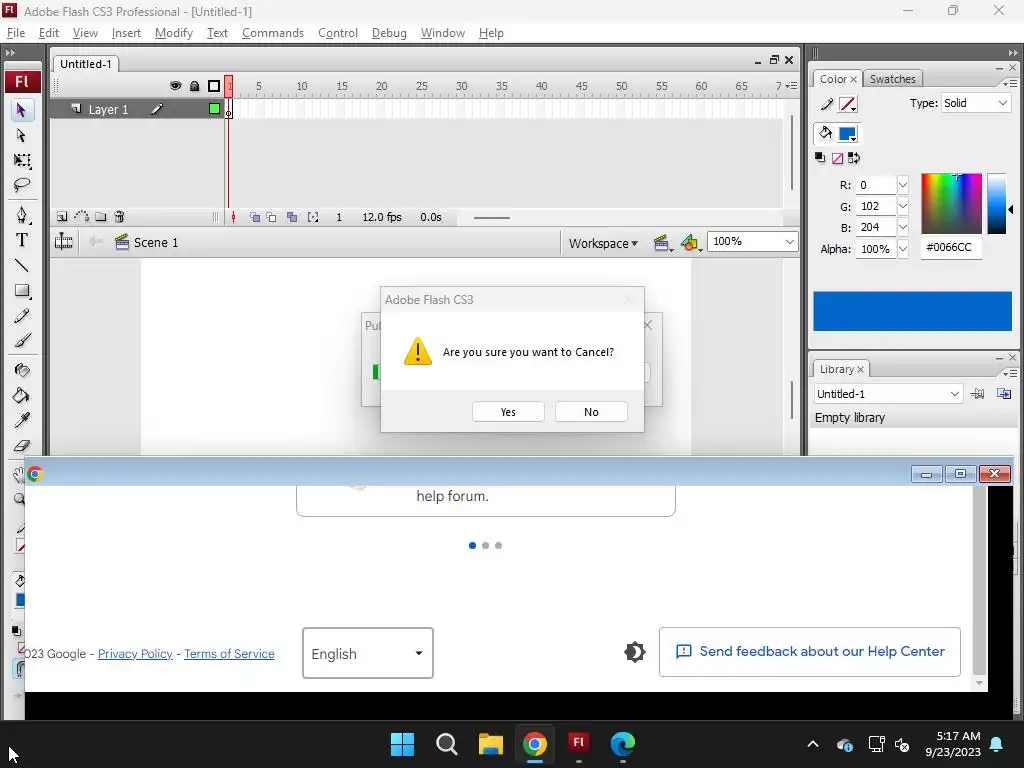Select the Pencil tool

point(22,316)
